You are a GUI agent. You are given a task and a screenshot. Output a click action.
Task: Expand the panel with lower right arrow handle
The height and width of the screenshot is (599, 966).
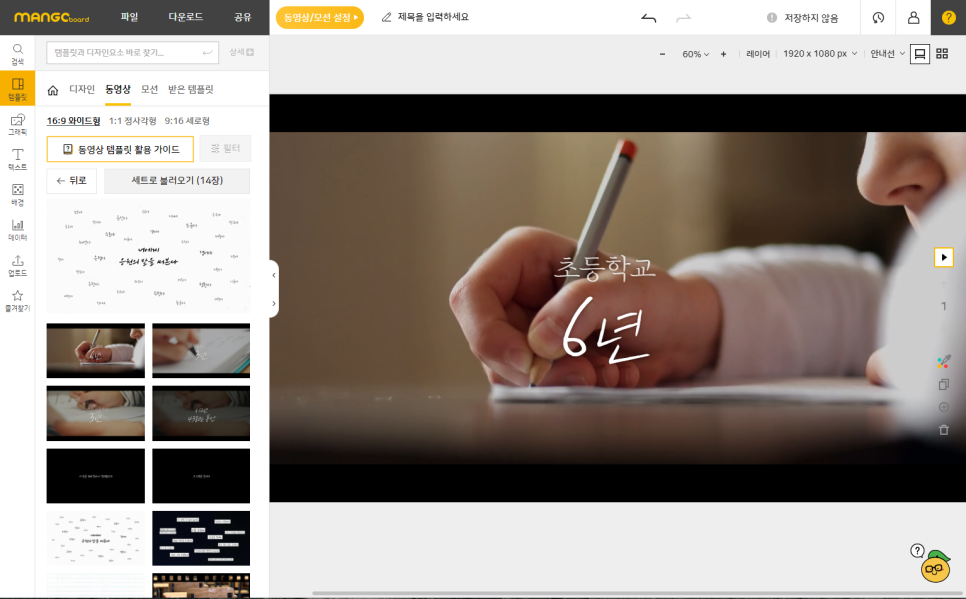274,303
